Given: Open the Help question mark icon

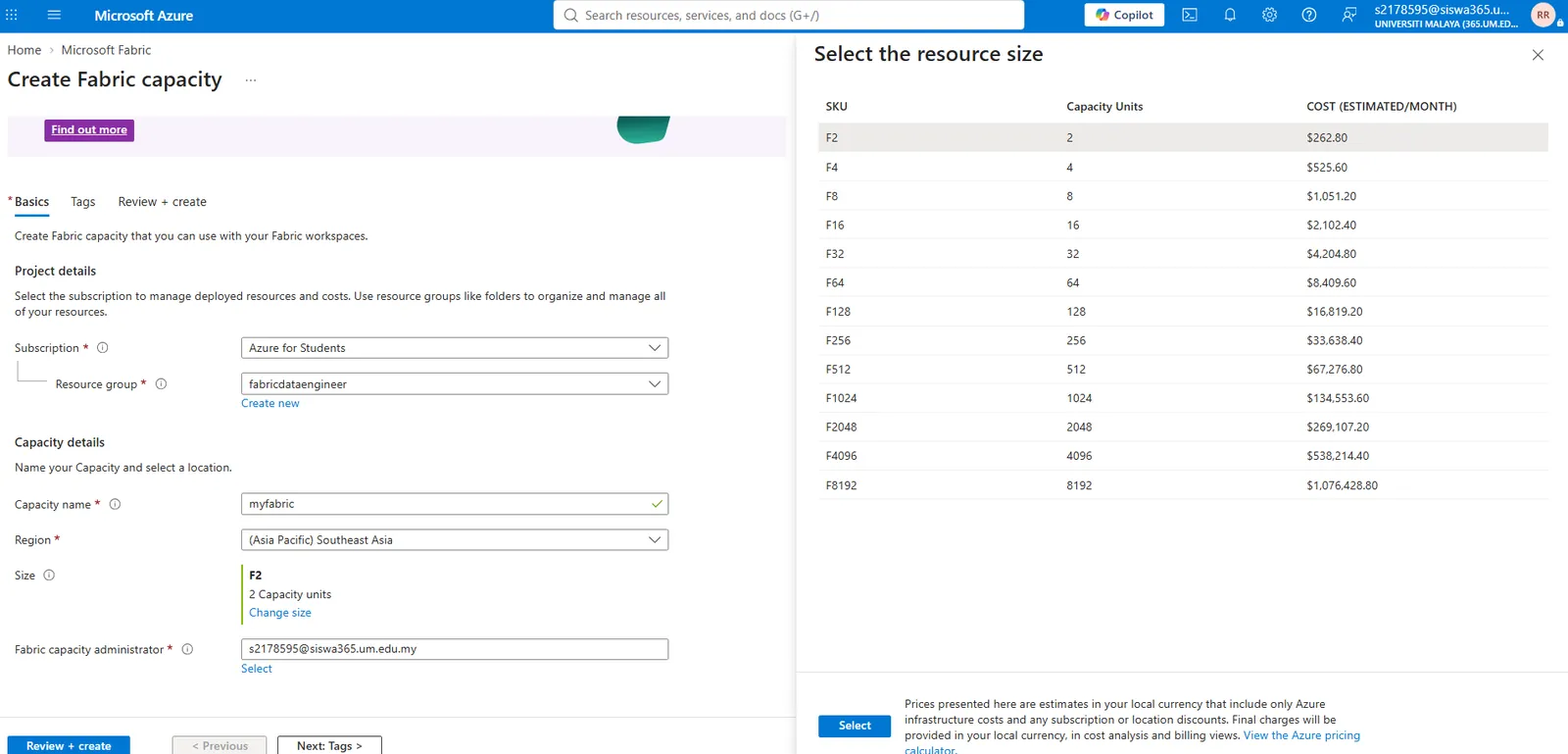Looking at the screenshot, I should click(1309, 15).
